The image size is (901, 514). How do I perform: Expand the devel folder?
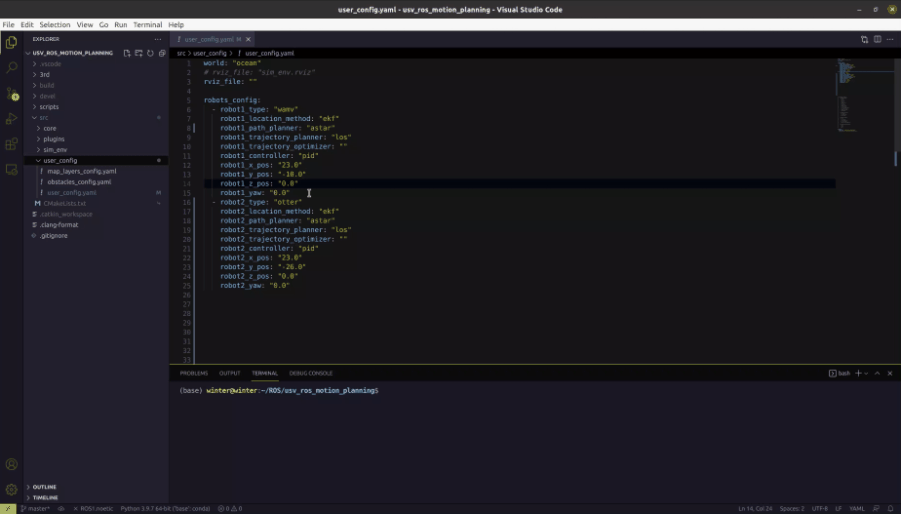click(x=47, y=96)
